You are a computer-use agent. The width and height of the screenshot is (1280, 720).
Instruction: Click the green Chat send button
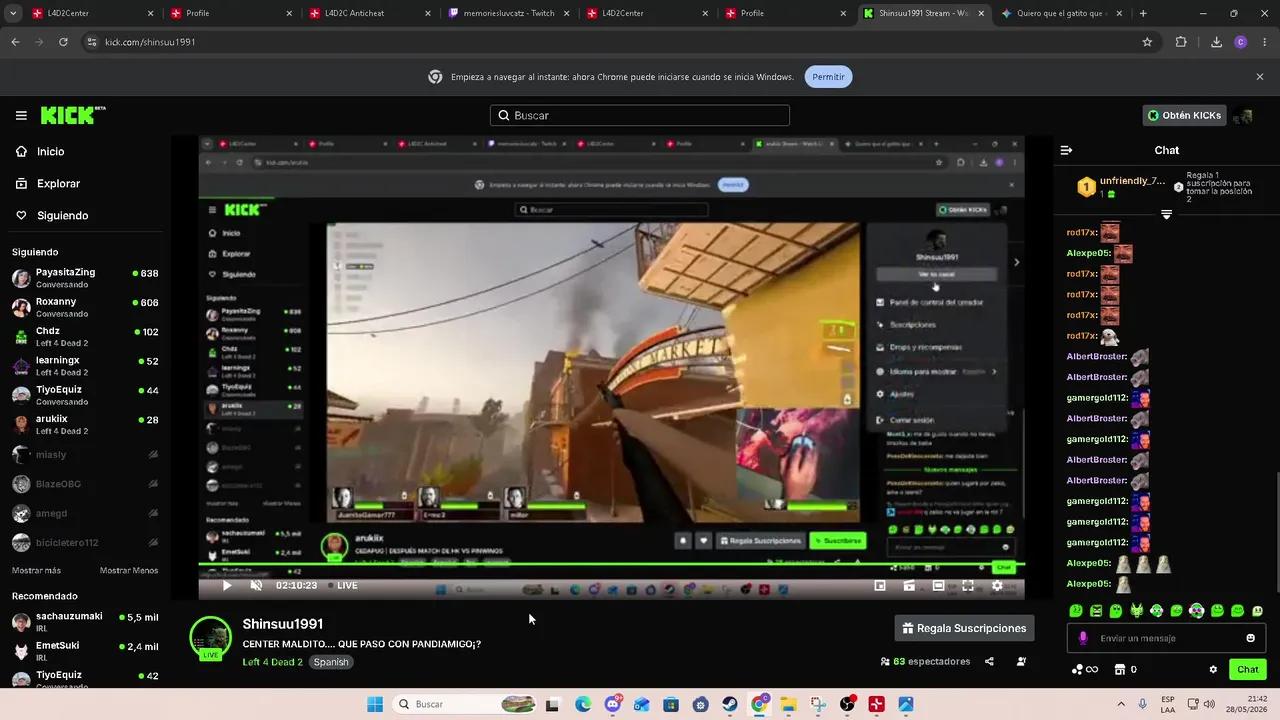pyautogui.click(x=1248, y=669)
